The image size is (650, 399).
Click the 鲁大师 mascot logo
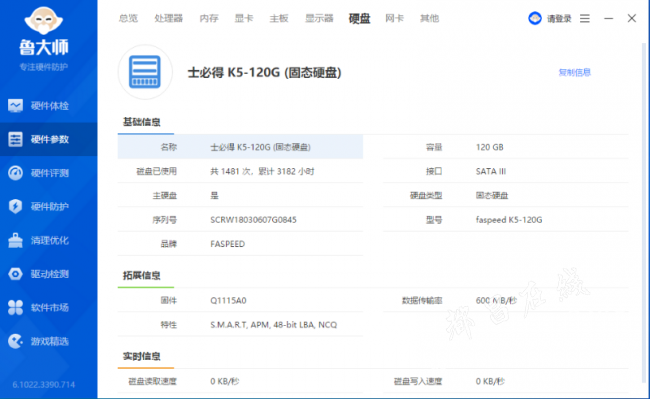pos(44,21)
